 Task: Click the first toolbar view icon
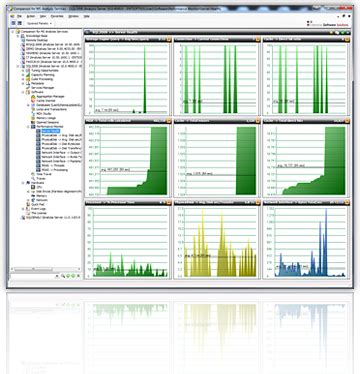pyautogui.click(x=14, y=23)
